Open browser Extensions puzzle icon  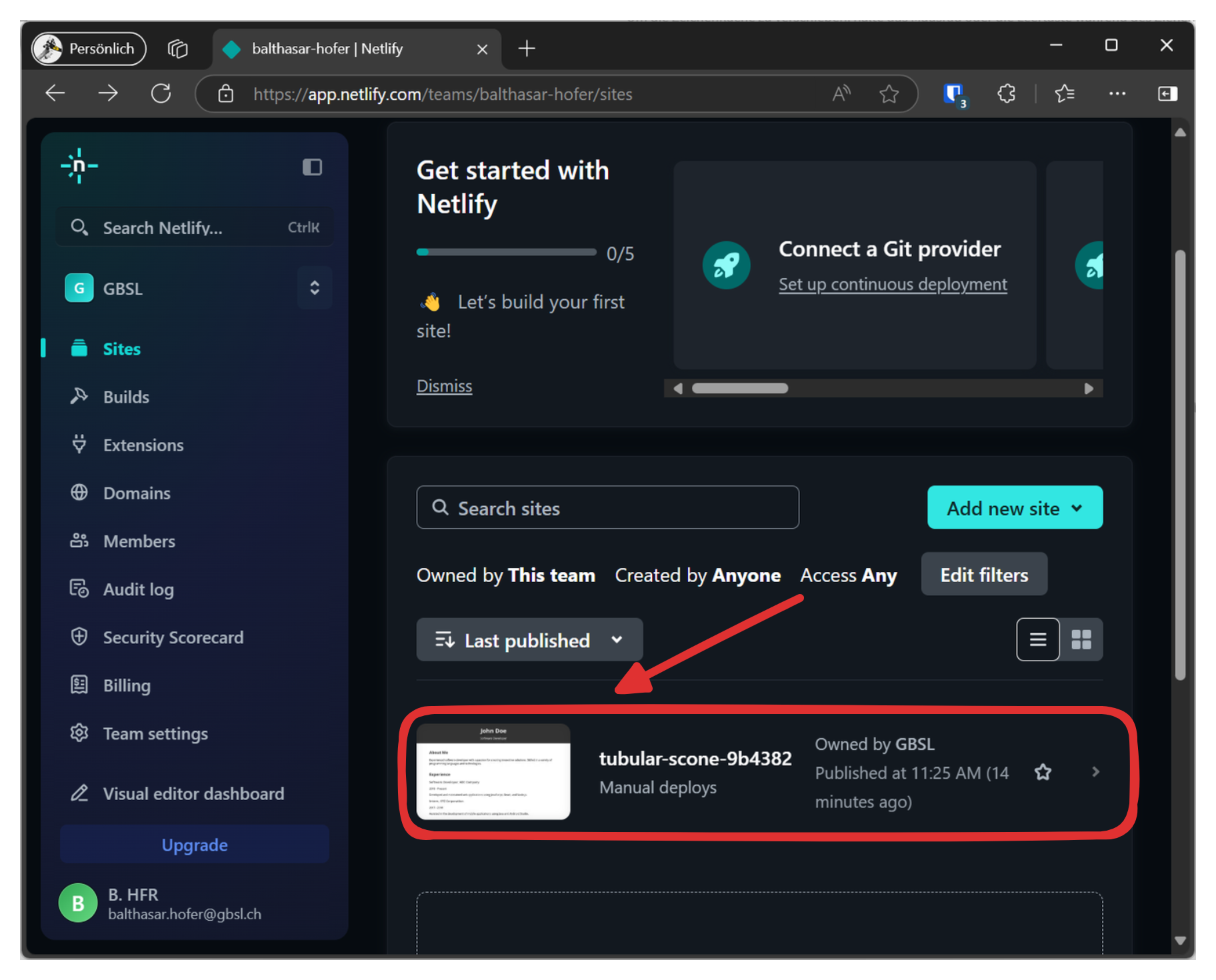(x=1006, y=93)
